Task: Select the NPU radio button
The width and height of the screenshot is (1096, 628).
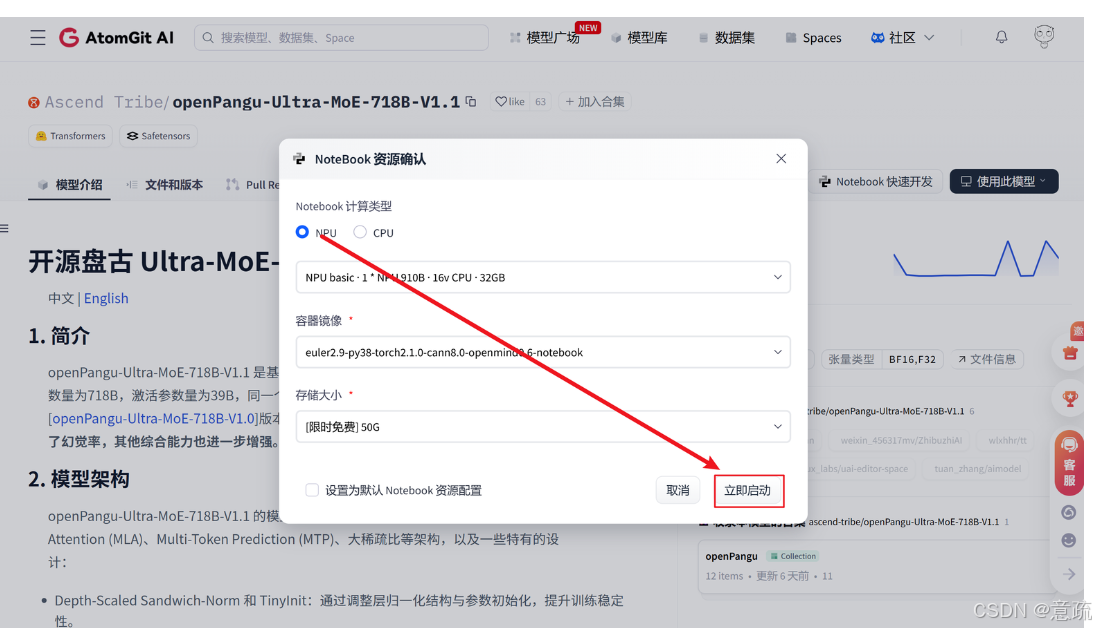Action: pos(303,231)
